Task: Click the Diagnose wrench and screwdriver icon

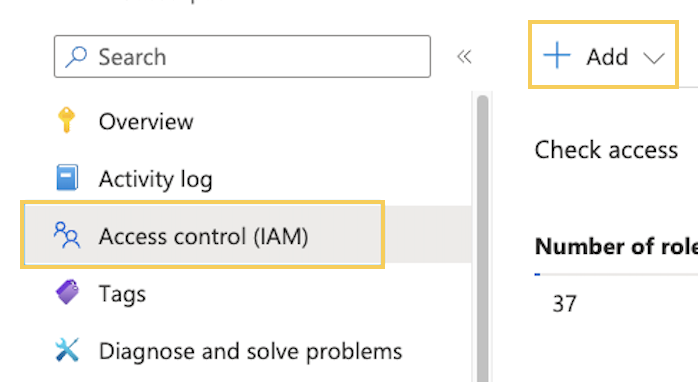Action: point(67,350)
